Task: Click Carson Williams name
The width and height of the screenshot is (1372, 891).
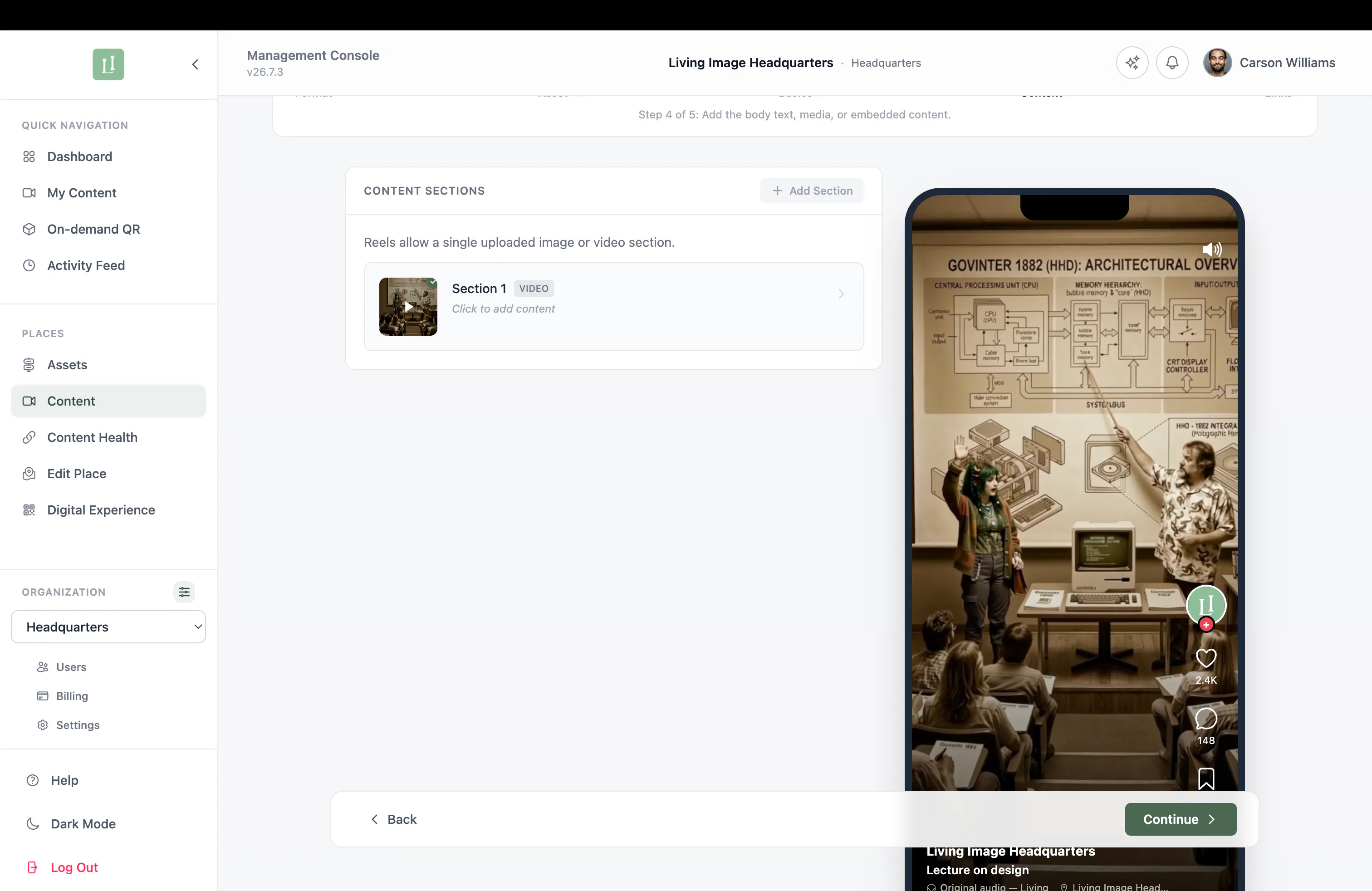Action: pos(1287,63)
